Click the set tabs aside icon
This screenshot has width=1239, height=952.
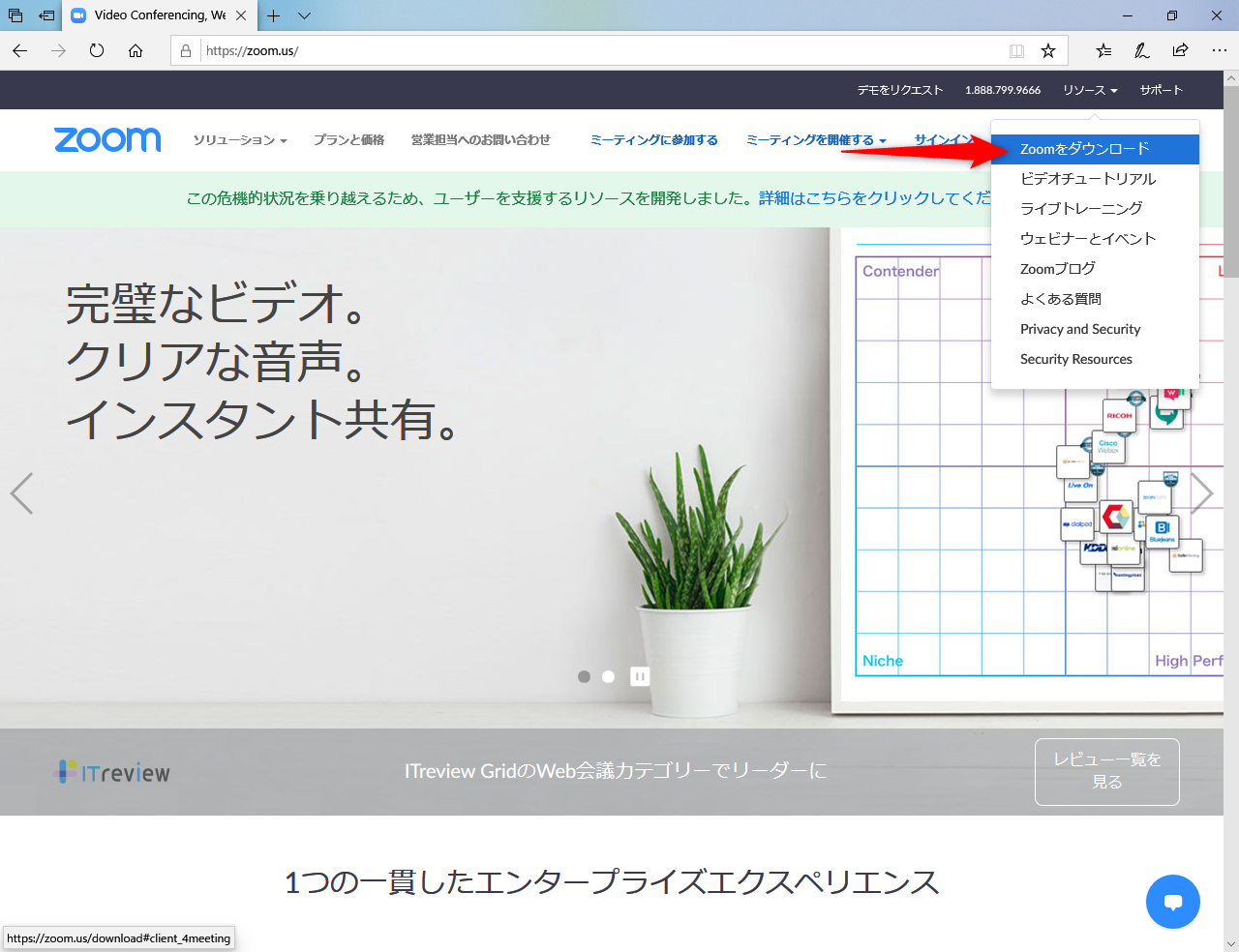click(46, 15)
